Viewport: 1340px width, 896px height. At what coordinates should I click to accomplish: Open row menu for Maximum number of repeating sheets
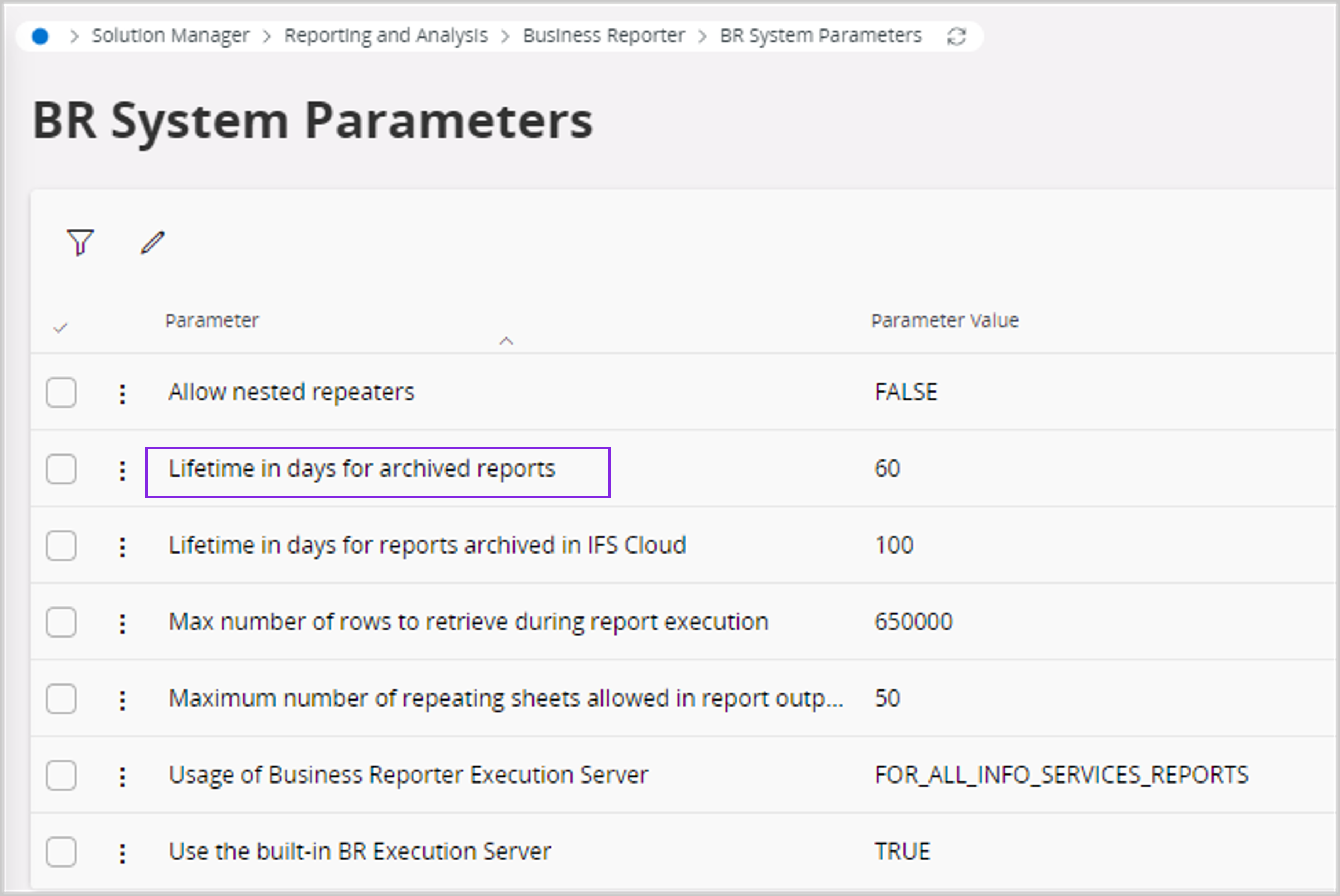tap(122, 700)
